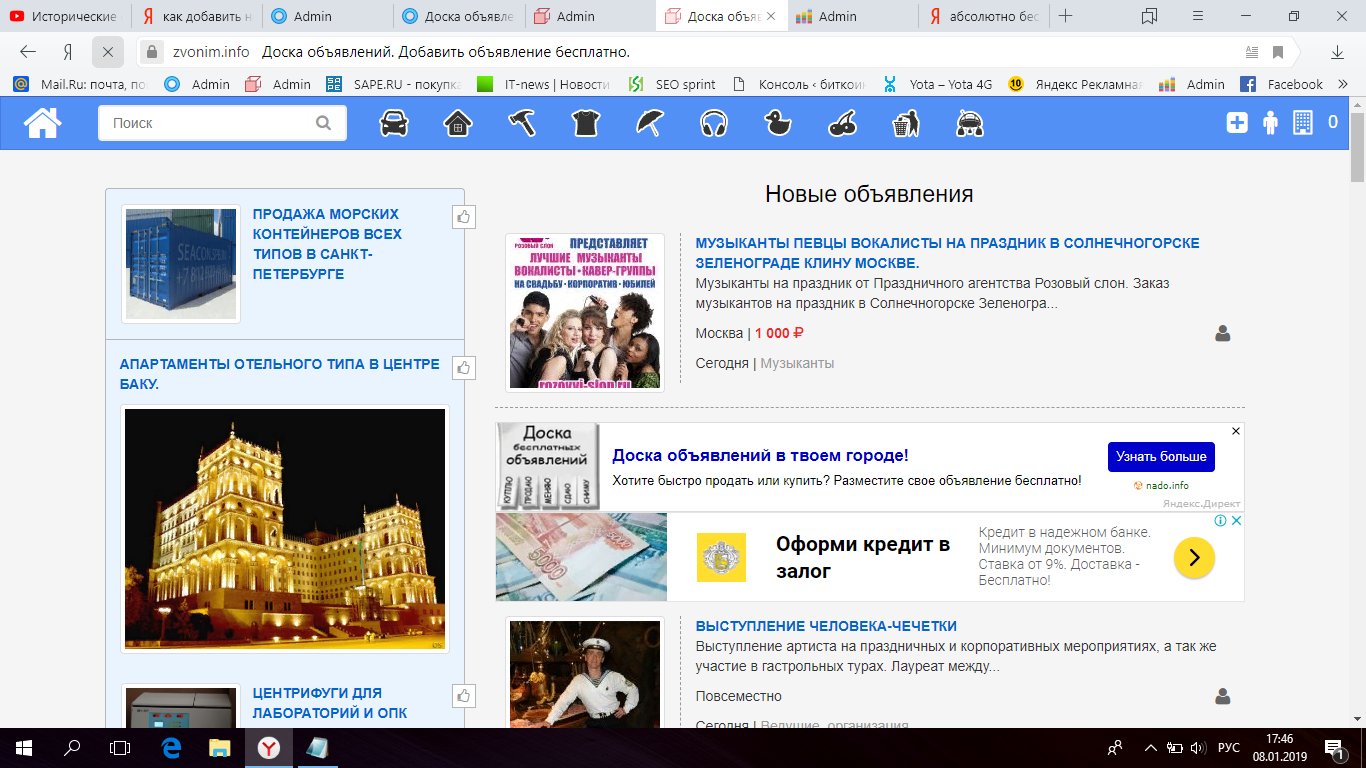The image size is (1366, 768).
Task: Open volume control in system tray
Action: tap(1198, 747)
